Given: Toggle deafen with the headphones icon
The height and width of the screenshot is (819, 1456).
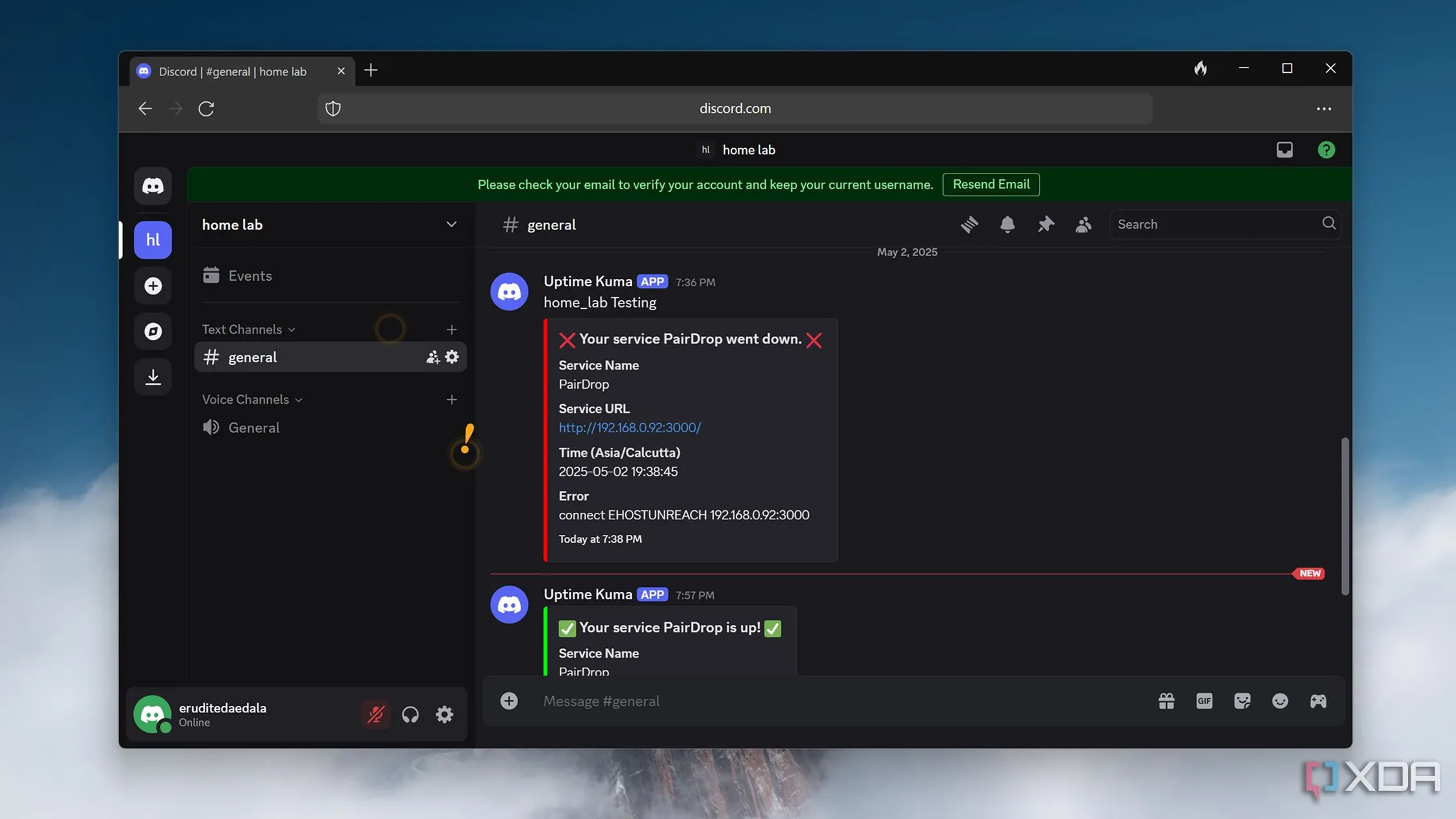Looking at the screenshot, I should coord(410,714).
